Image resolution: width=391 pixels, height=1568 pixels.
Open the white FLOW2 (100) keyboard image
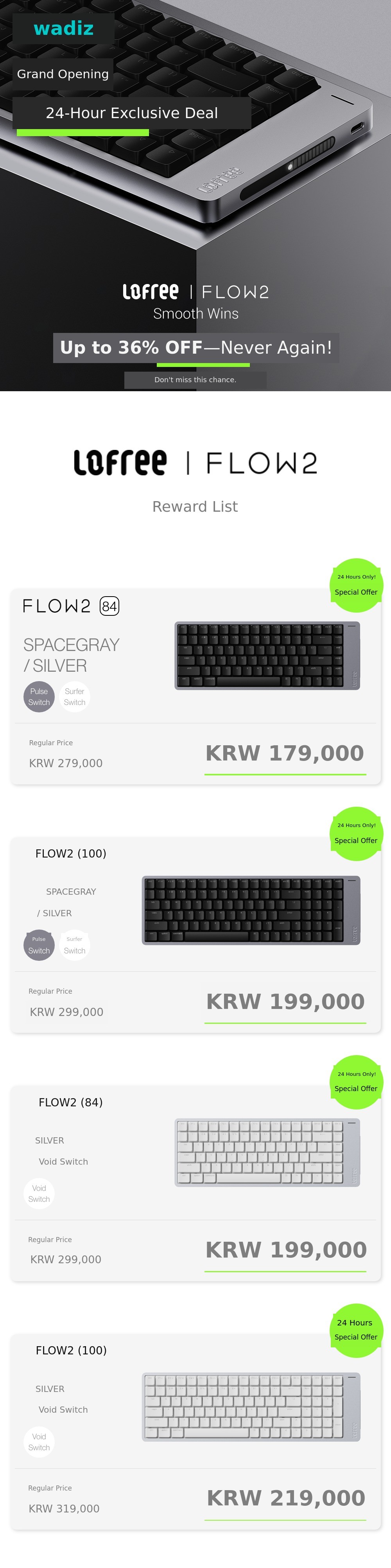point(251,1407)
